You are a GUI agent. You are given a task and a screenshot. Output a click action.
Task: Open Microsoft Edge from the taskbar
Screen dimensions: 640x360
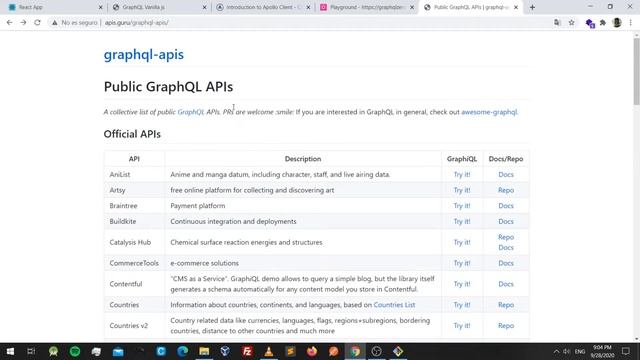(182, 351)
